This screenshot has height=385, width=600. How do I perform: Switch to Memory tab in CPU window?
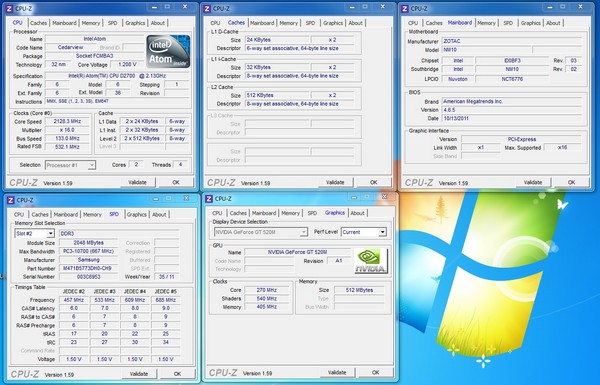(x=91, y=23)
